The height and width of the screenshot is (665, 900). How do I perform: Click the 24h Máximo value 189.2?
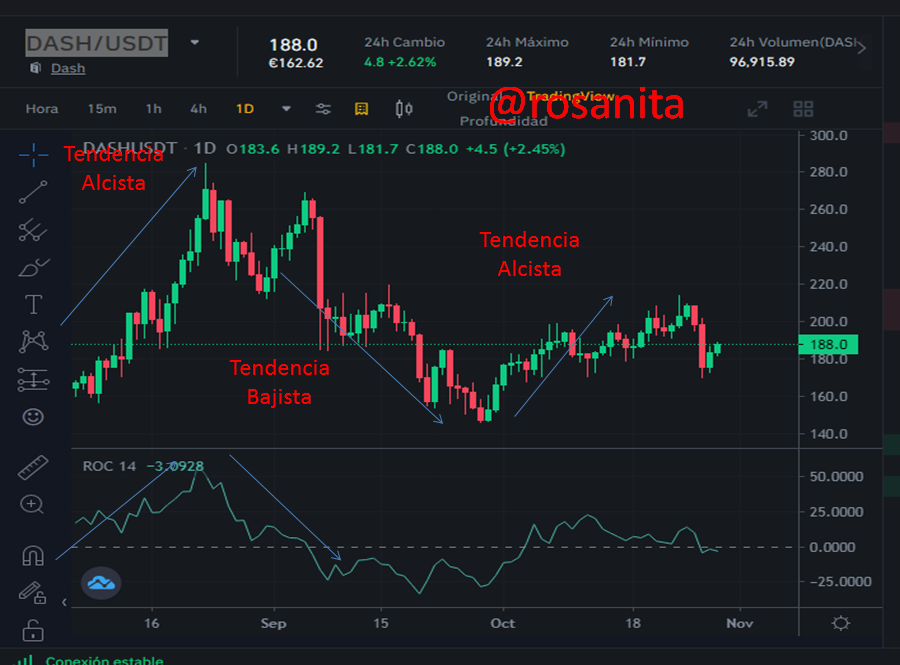[504, 62]
